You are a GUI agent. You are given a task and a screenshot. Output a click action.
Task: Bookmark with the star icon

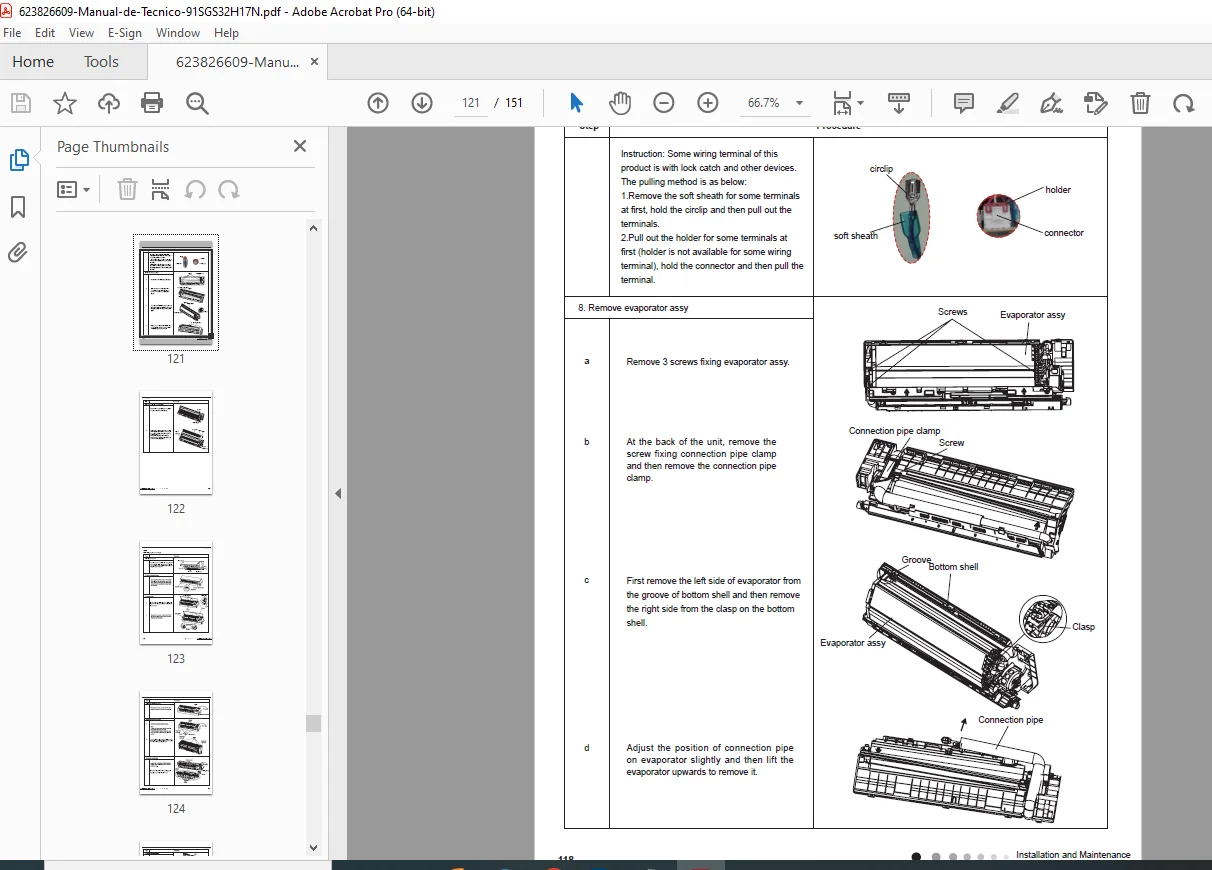coord(65,103)
